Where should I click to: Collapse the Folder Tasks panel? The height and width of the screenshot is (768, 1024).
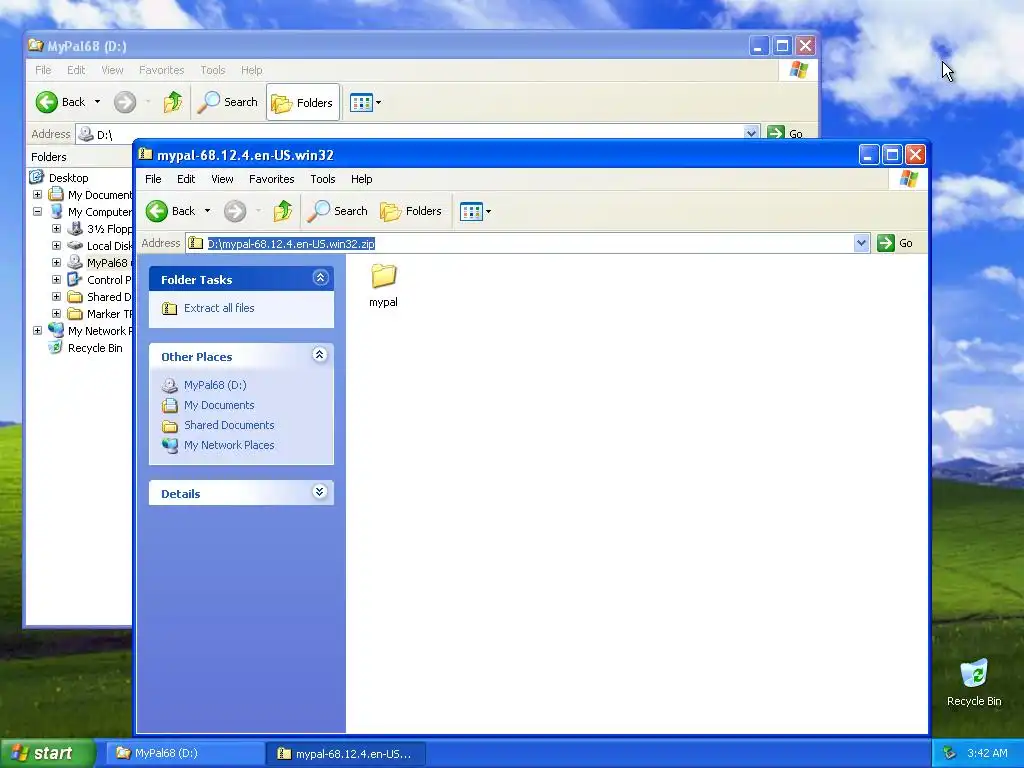click(320, 278)
